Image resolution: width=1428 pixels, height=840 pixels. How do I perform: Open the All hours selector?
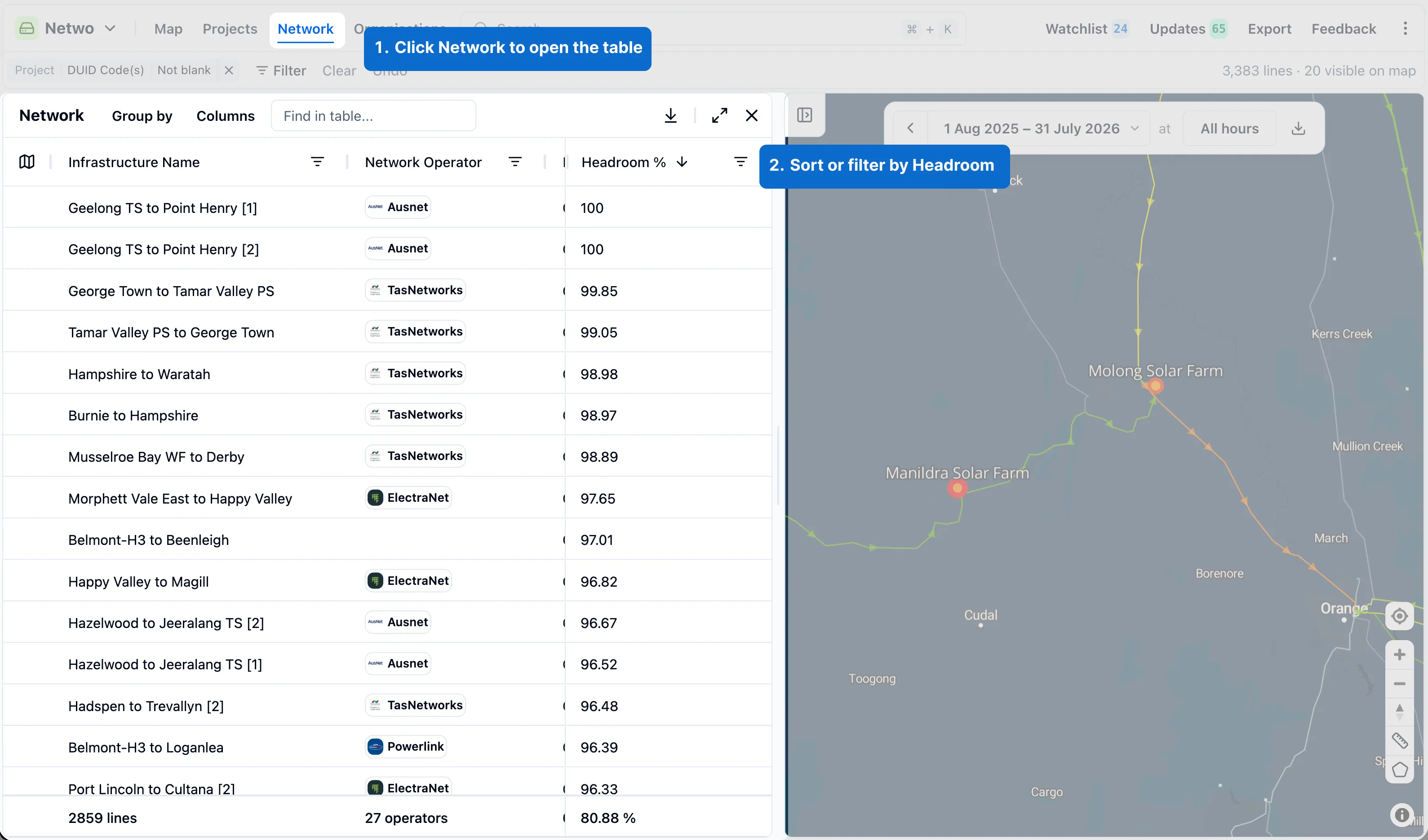point(1229,128)
